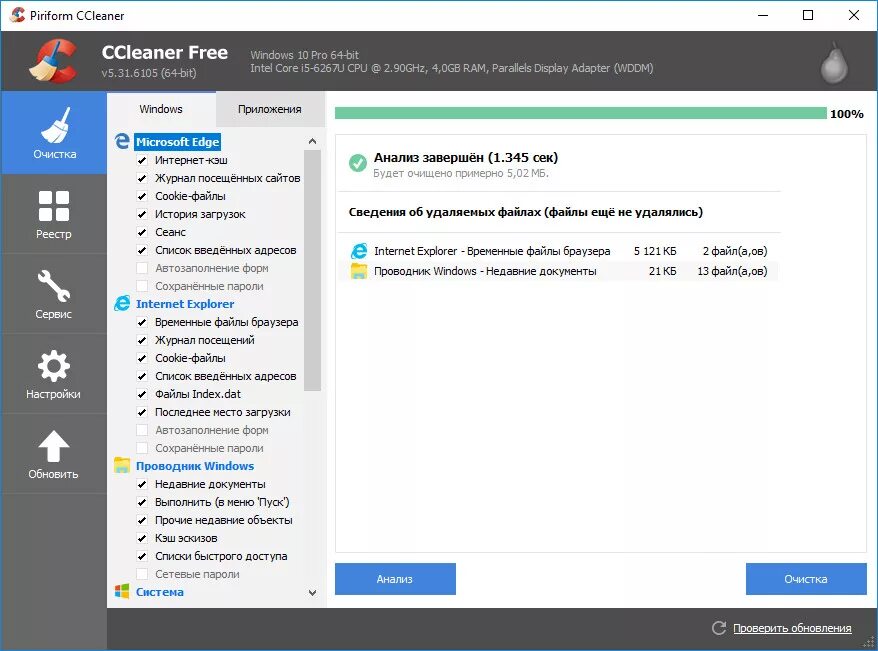This screenshot has width=878, height=651.
Task: Select the Internet Explorer Временные файлы браузера result row
Action: click(x=559, y=251)
